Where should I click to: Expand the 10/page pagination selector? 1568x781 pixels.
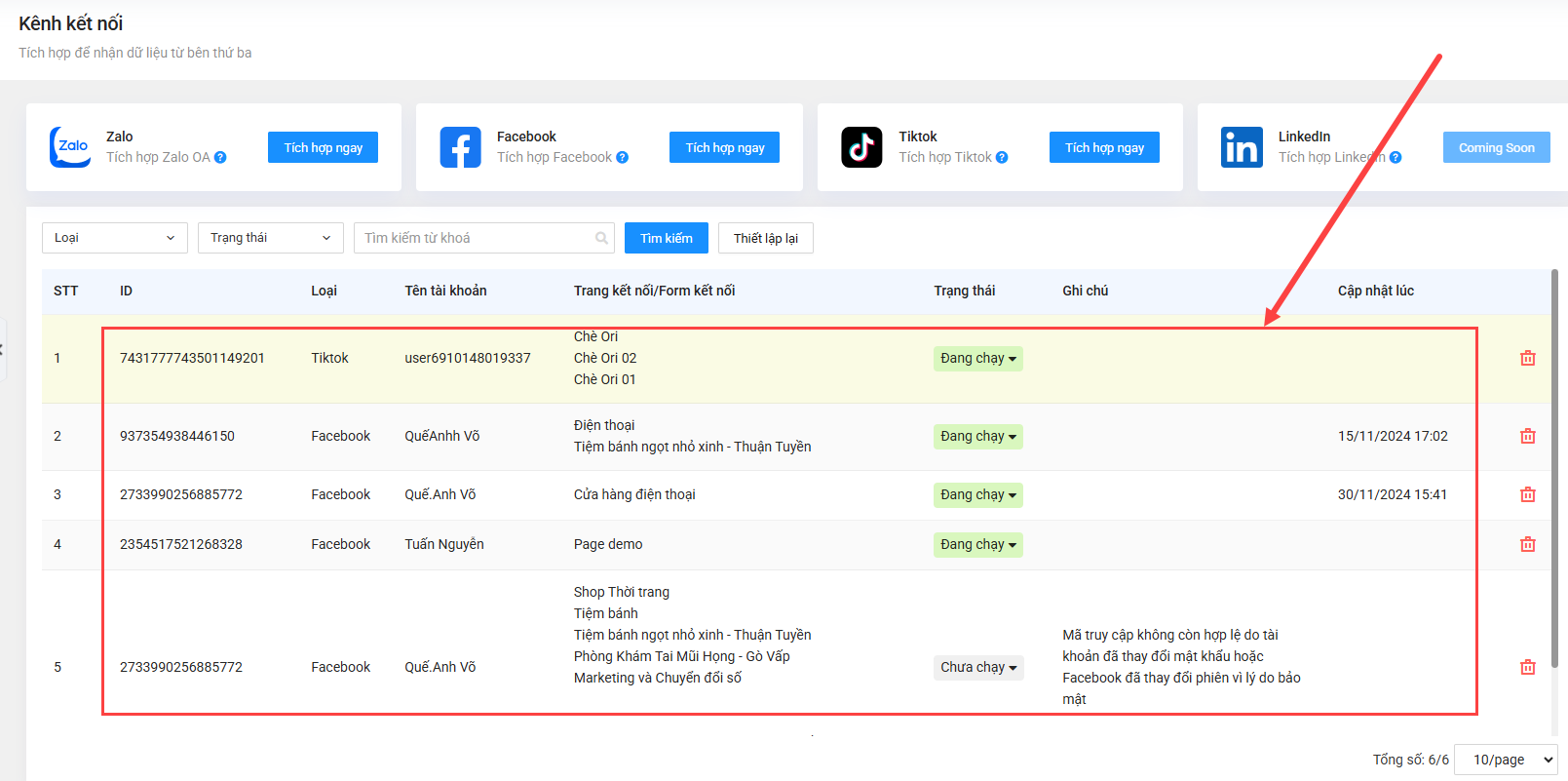pyautogui.click(x=1506, y=760)
